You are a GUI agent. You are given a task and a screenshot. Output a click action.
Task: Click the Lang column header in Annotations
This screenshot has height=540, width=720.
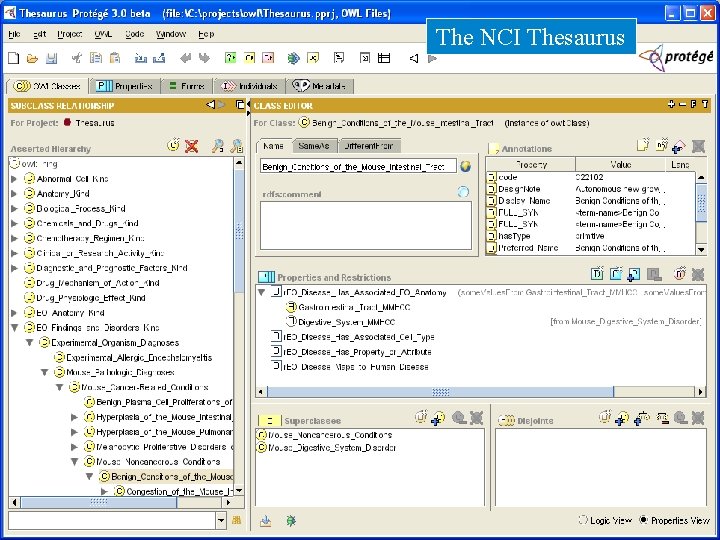click(x=680, y=164)
